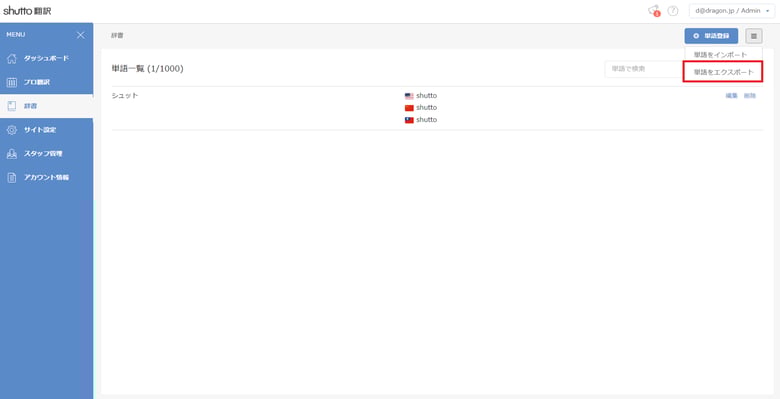Click the アカウント情報 document icon
Image resolution: width=780 pixels, height=399 pixels.
click(x=12, y=178)
